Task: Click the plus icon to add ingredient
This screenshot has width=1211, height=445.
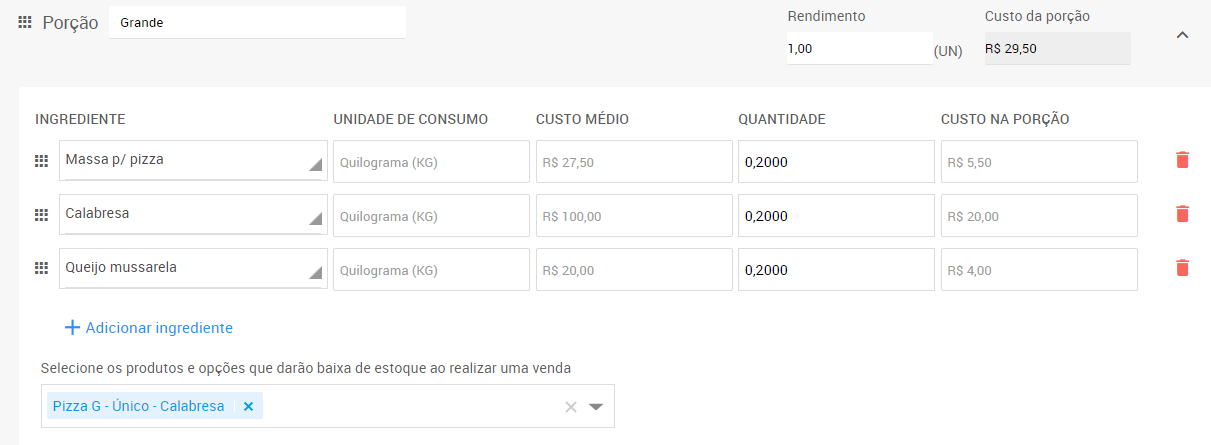Action: [x=72, y=328]
